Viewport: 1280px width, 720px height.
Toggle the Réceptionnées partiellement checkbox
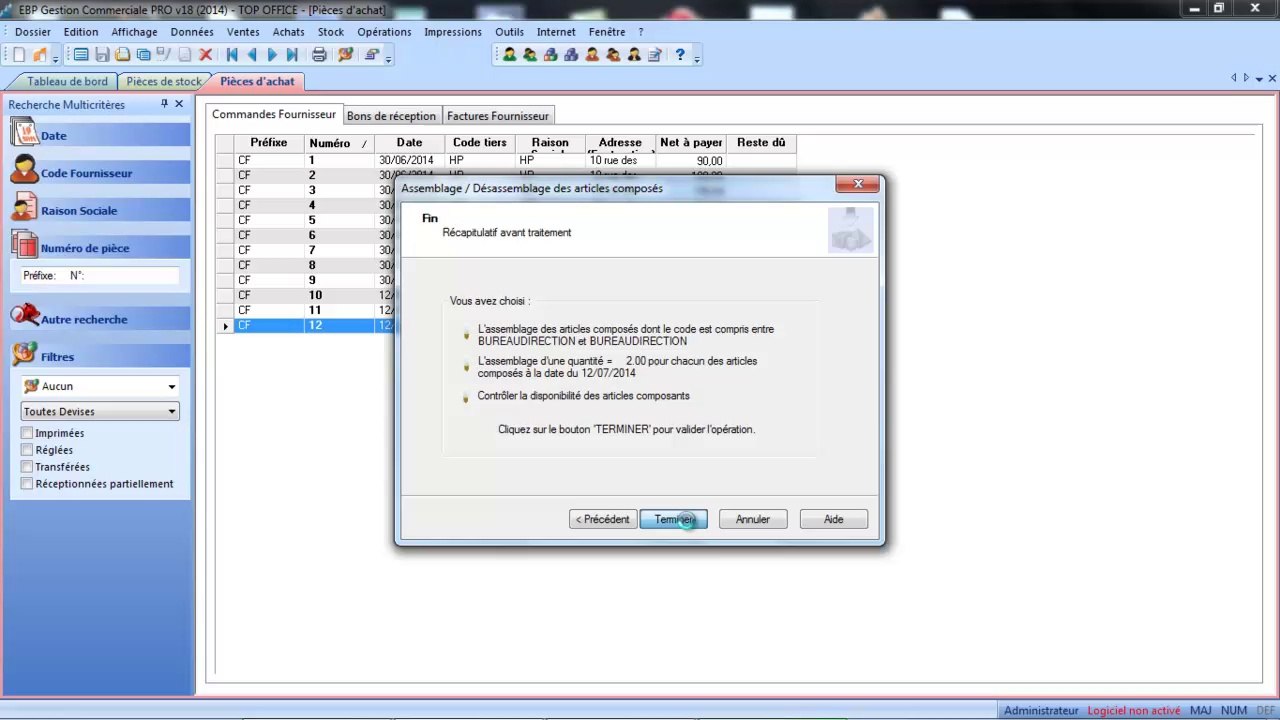(27, 484)
